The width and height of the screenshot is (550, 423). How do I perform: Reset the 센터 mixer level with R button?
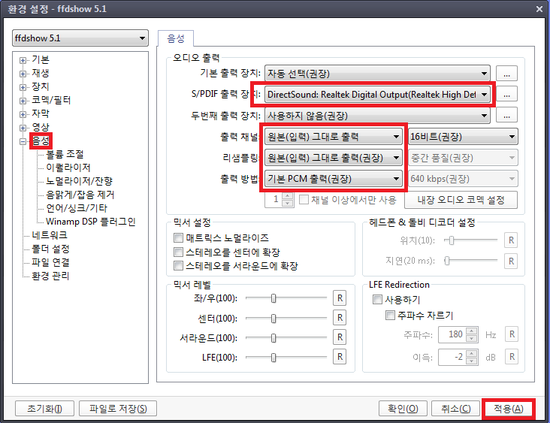pyautogui.click(x=340, y=318)
